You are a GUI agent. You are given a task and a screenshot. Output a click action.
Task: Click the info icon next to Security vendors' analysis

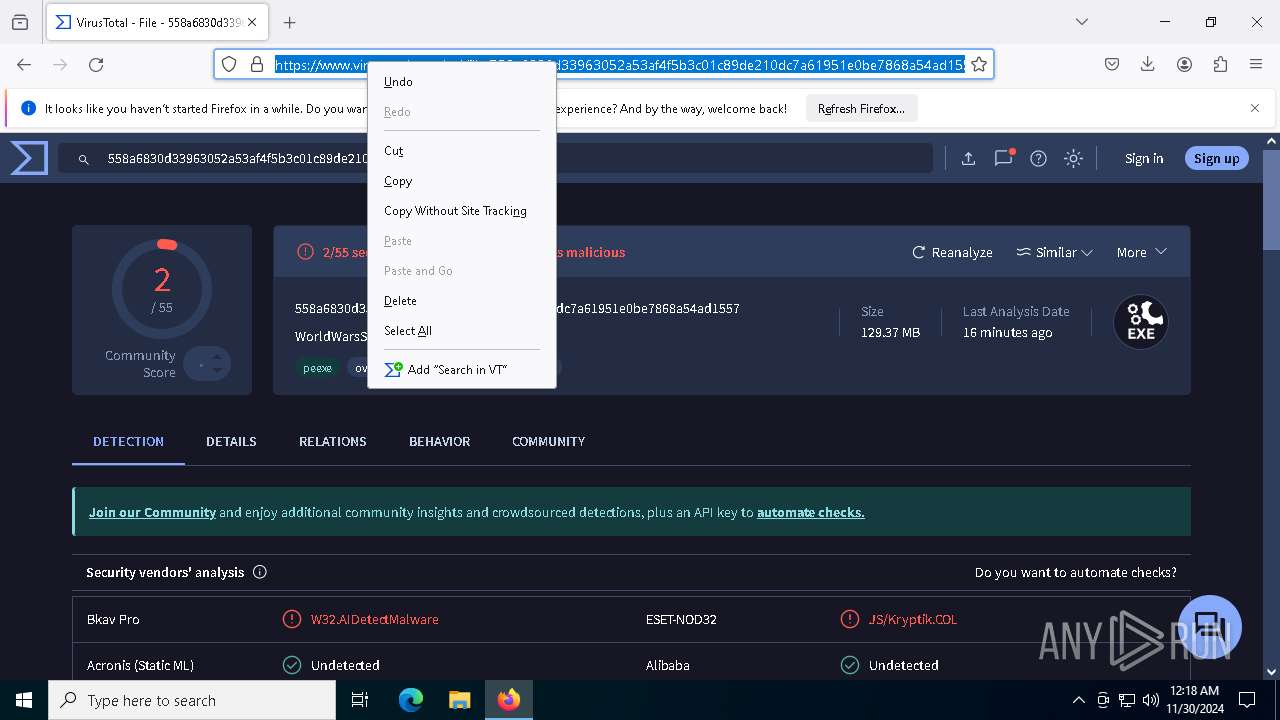[x=260, y=572]
